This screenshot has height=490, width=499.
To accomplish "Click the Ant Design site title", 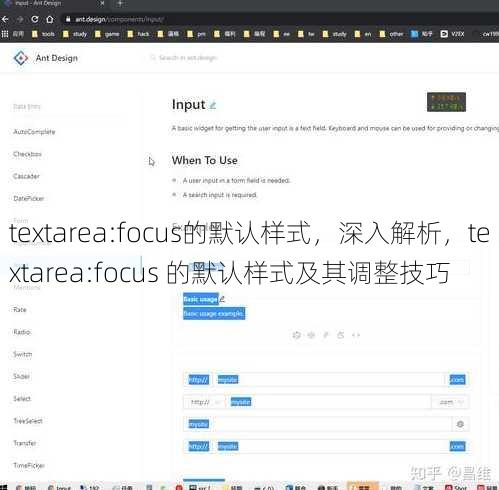I will coord(57,58).
